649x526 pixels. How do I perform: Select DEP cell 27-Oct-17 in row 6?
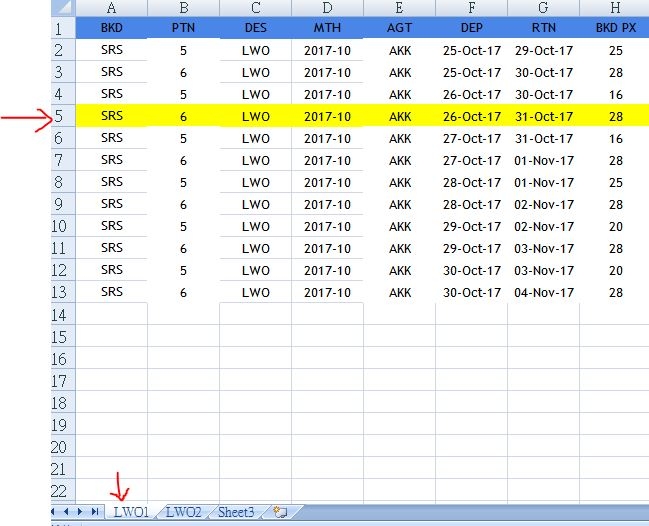pos(471,138)
